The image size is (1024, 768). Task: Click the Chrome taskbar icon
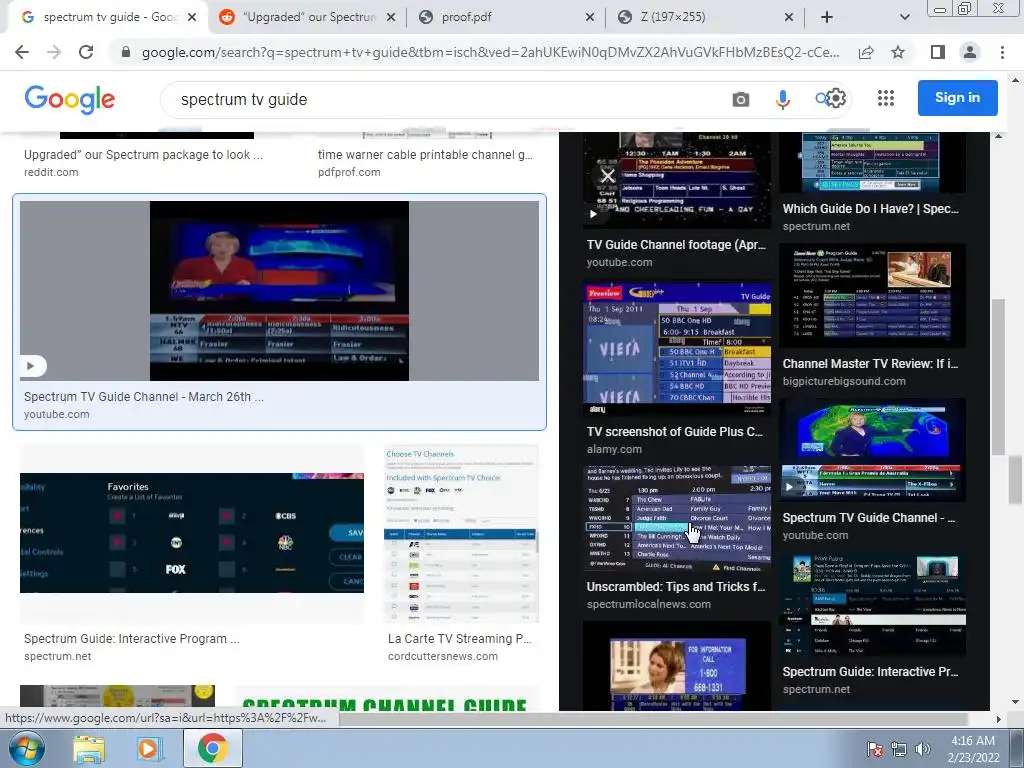[213, 748]
